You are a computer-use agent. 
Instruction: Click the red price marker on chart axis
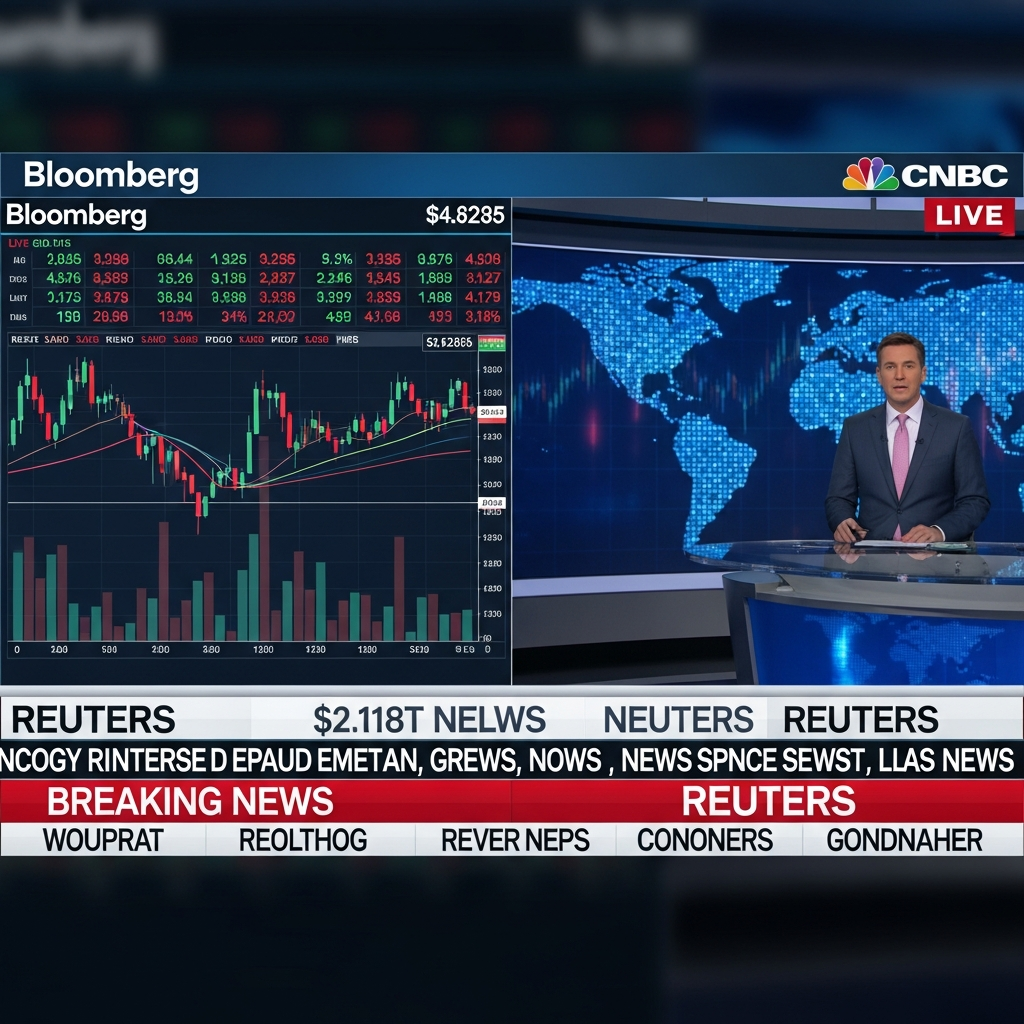[492, 412]
